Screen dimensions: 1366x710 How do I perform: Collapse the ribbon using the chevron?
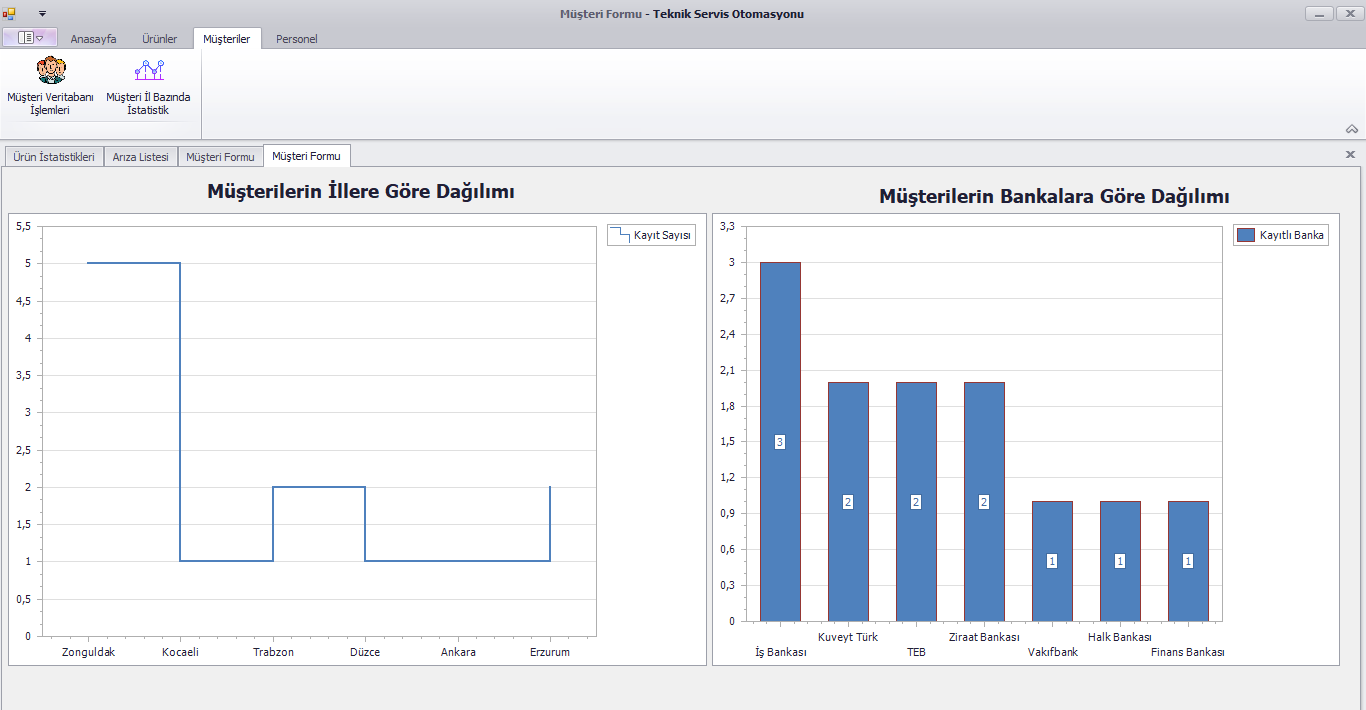coord(1352,129)
